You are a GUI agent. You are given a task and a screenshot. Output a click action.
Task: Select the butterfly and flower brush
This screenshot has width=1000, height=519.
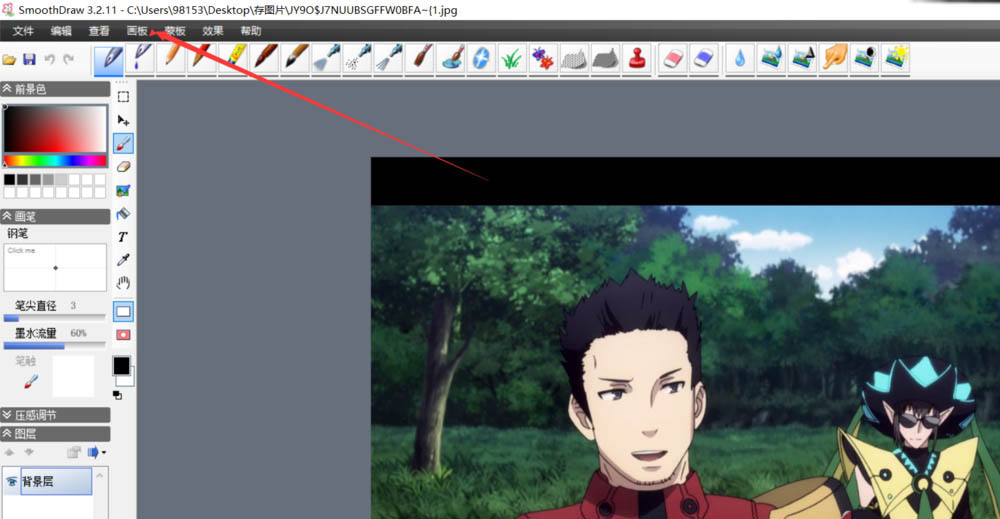(x=543, y=59)
